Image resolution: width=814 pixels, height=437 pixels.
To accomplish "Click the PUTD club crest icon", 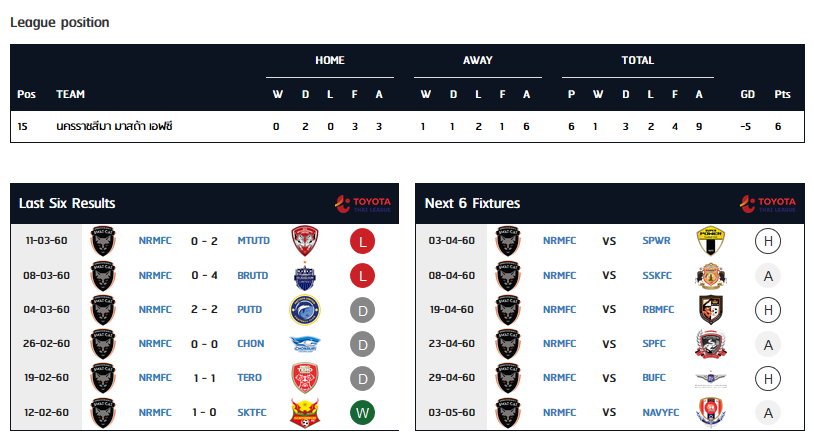I will click(305, 309).
